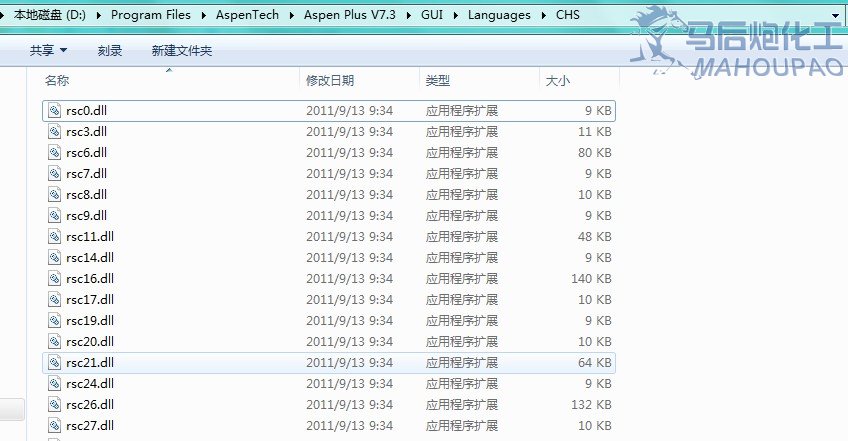Go to Program Files in address bar

(151, 15)
